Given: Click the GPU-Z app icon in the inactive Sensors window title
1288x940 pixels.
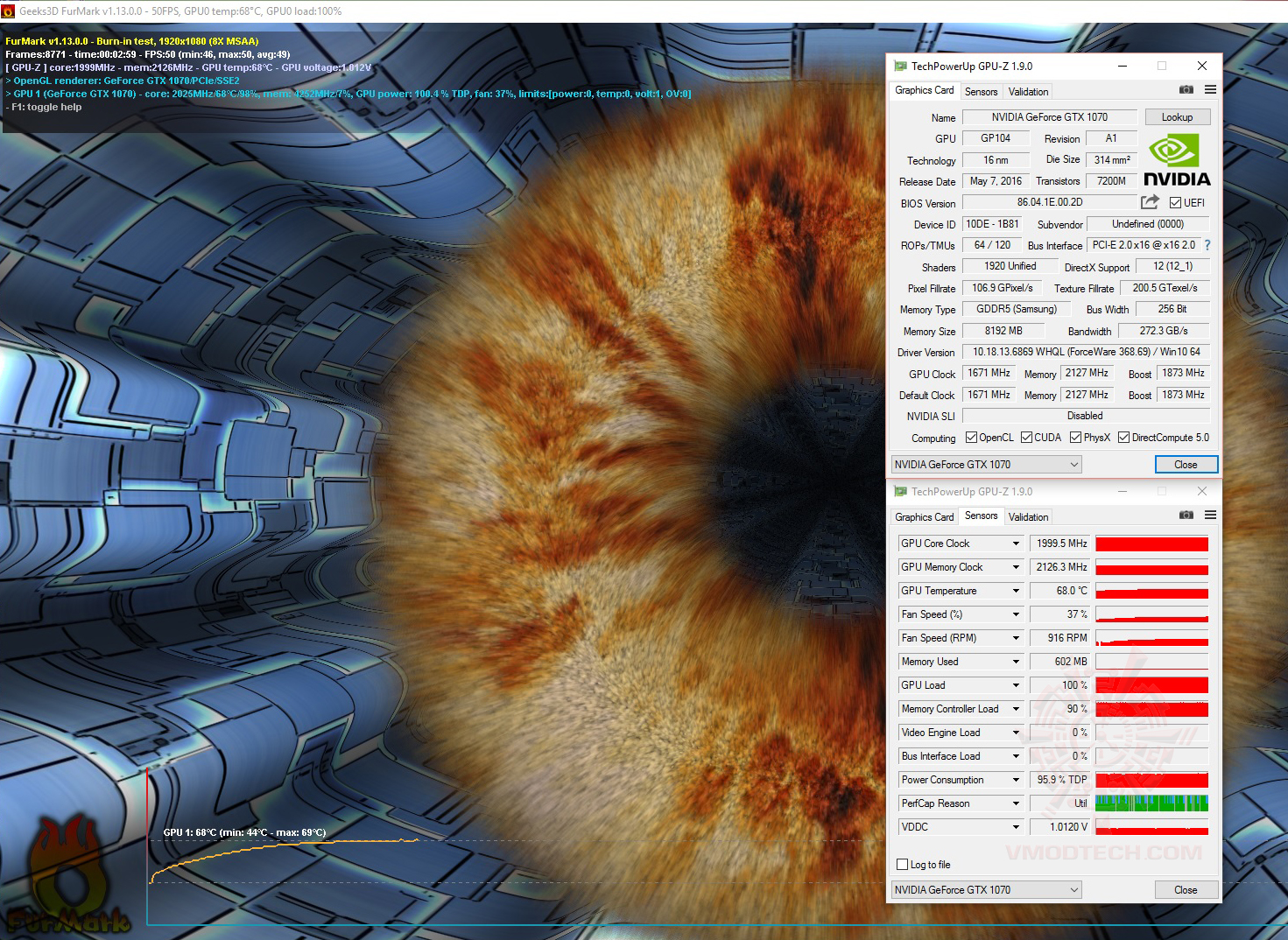Looking at the screenshot, I should tap(900, 491).
